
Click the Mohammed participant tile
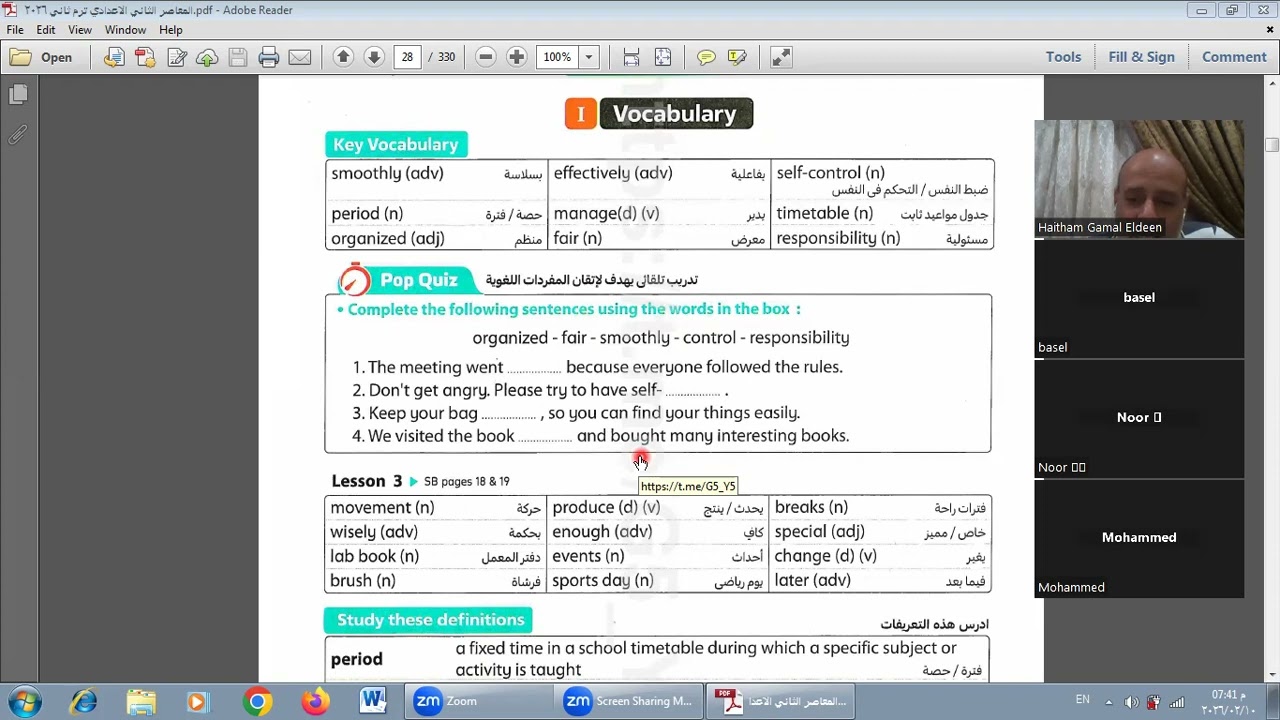1139,538
